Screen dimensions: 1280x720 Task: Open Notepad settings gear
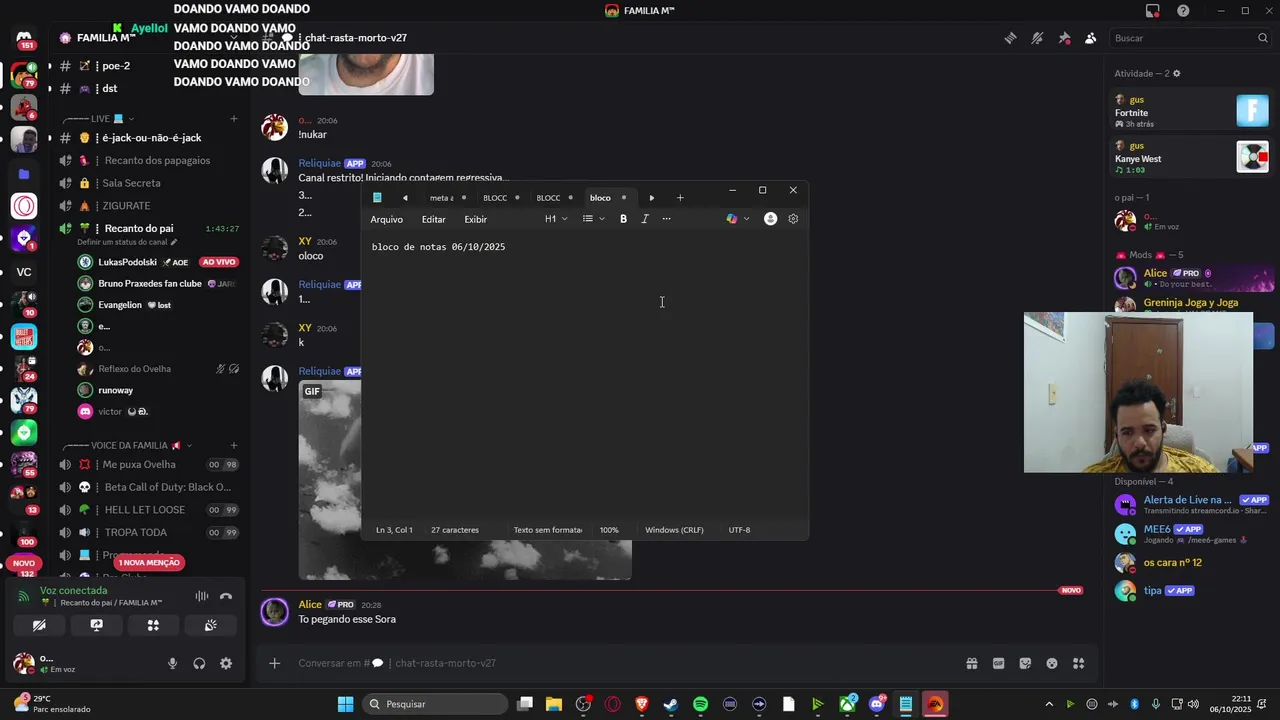click(793, 219)
